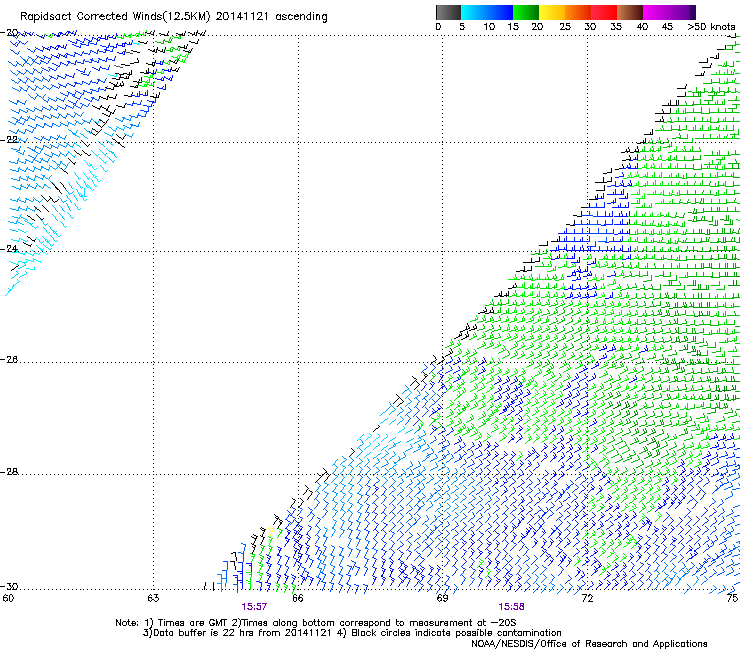Click the "-22" latitude axis label
The height and width of the screenshot is (650, 740).
9,140
